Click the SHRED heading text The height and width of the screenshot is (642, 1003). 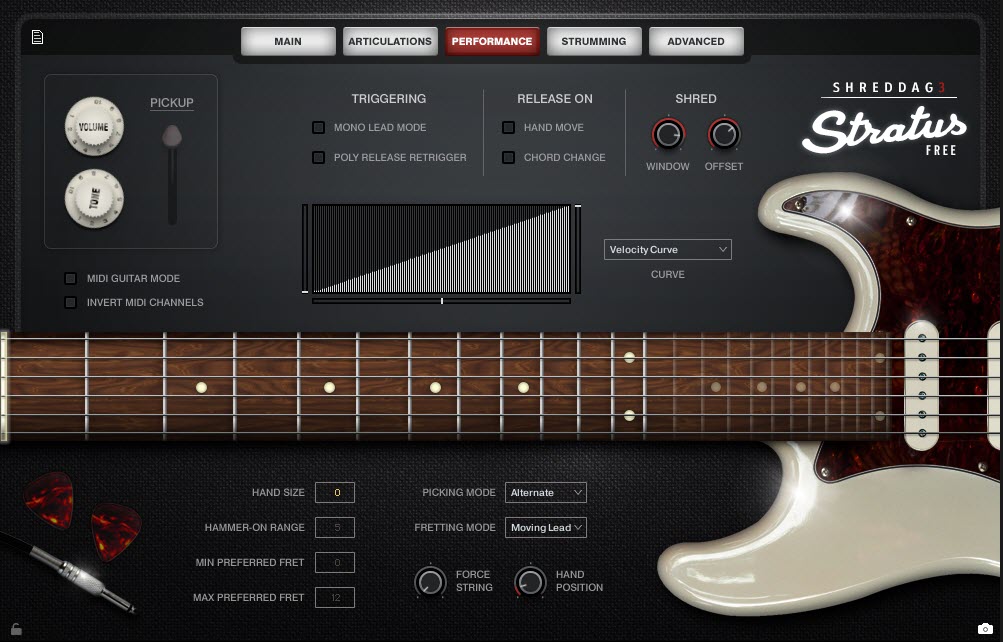point(695,98)
